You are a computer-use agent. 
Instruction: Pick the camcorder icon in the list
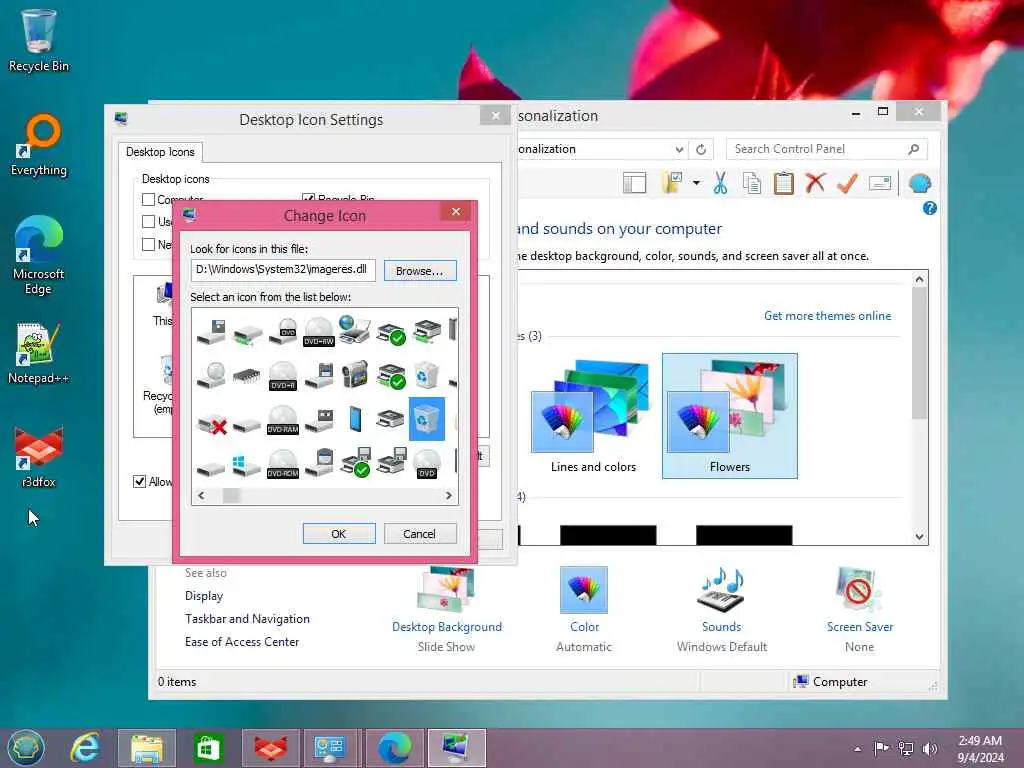click(355, 376)
